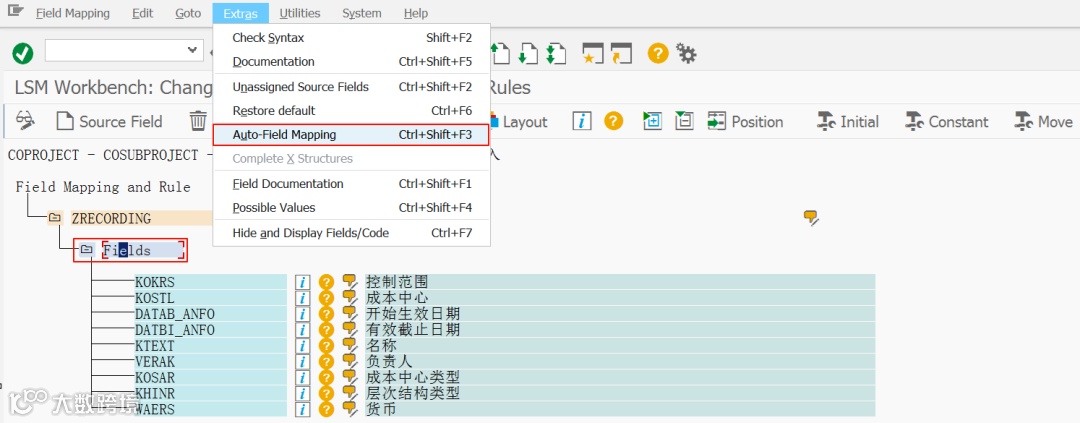Select the VERAK field name
1080x423 pixels.
[x=155, y=362]
